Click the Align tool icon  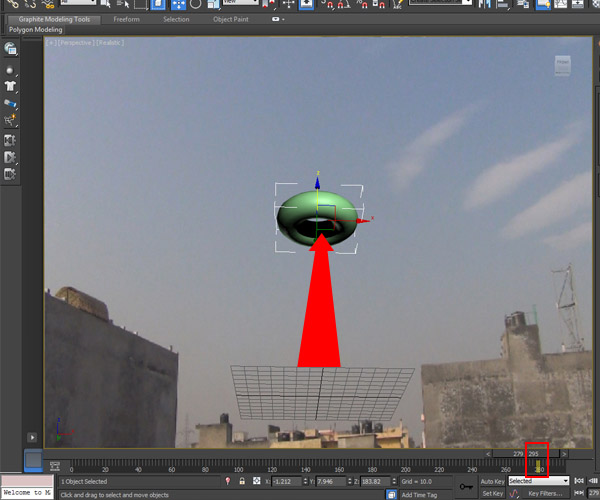[x=503, y=4]
